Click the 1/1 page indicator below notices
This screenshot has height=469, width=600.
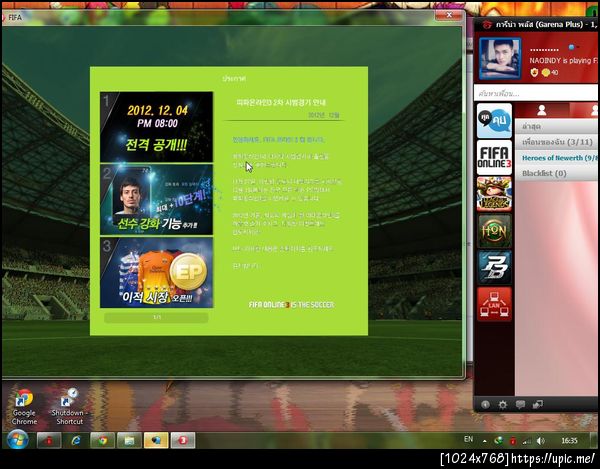click(157, 318)
